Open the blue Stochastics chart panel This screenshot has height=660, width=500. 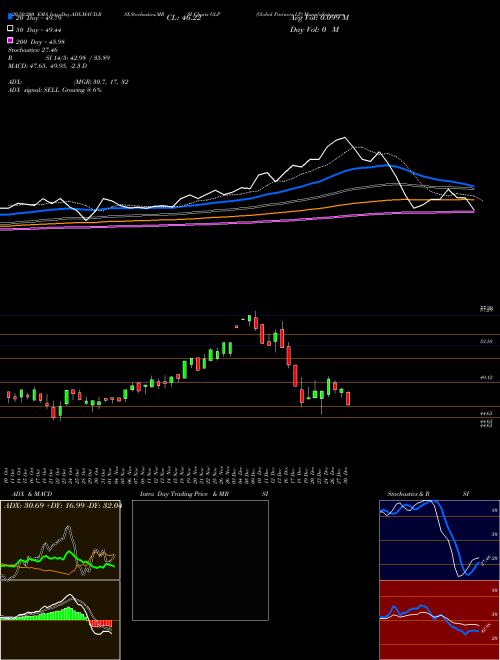coord(439,540)
